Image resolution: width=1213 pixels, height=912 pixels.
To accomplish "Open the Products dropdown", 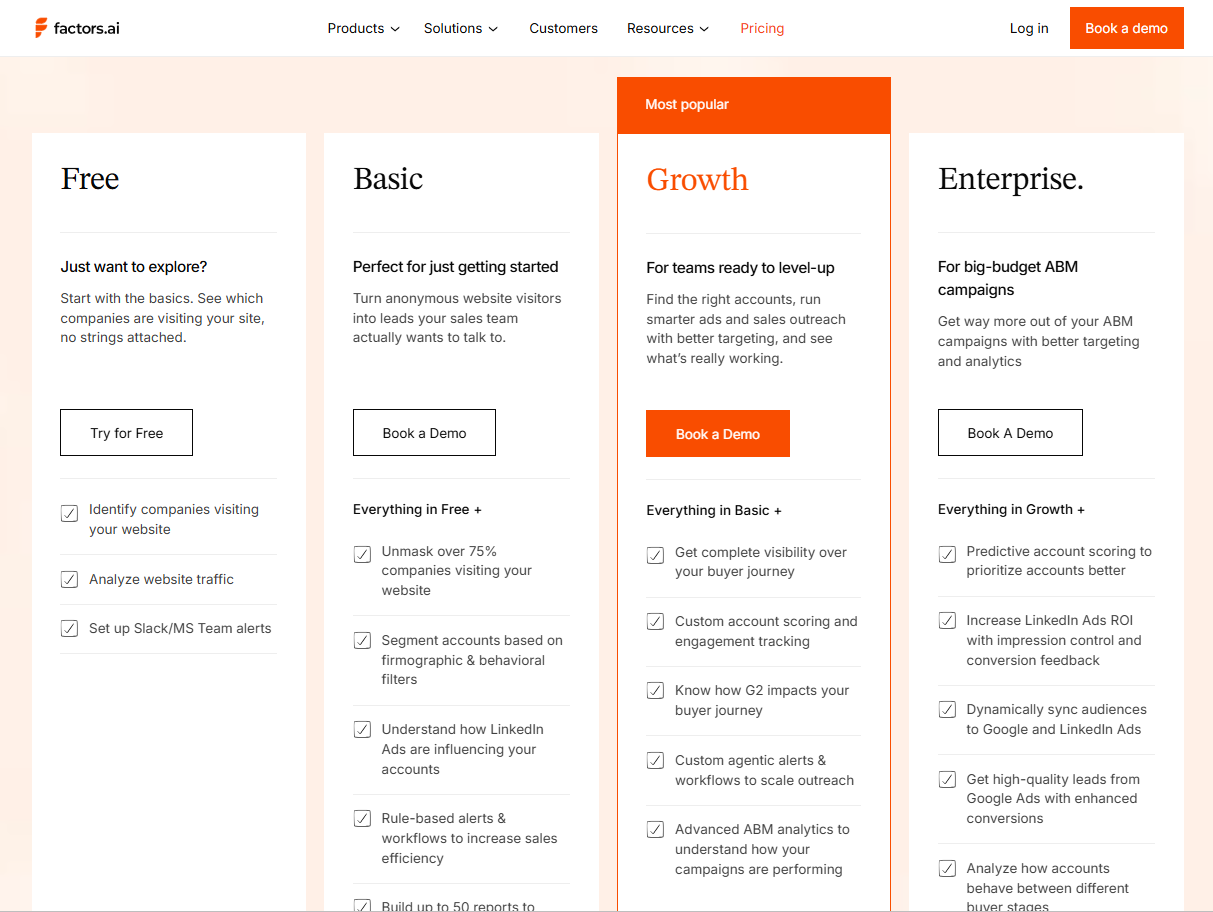I will point(363,28).
